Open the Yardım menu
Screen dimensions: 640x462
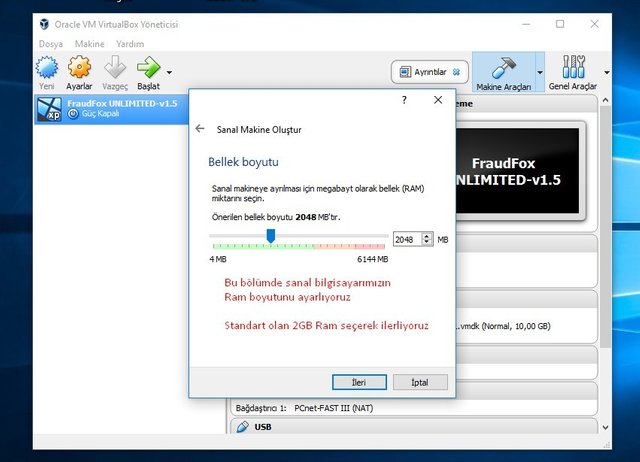click(x=130, y=44)
